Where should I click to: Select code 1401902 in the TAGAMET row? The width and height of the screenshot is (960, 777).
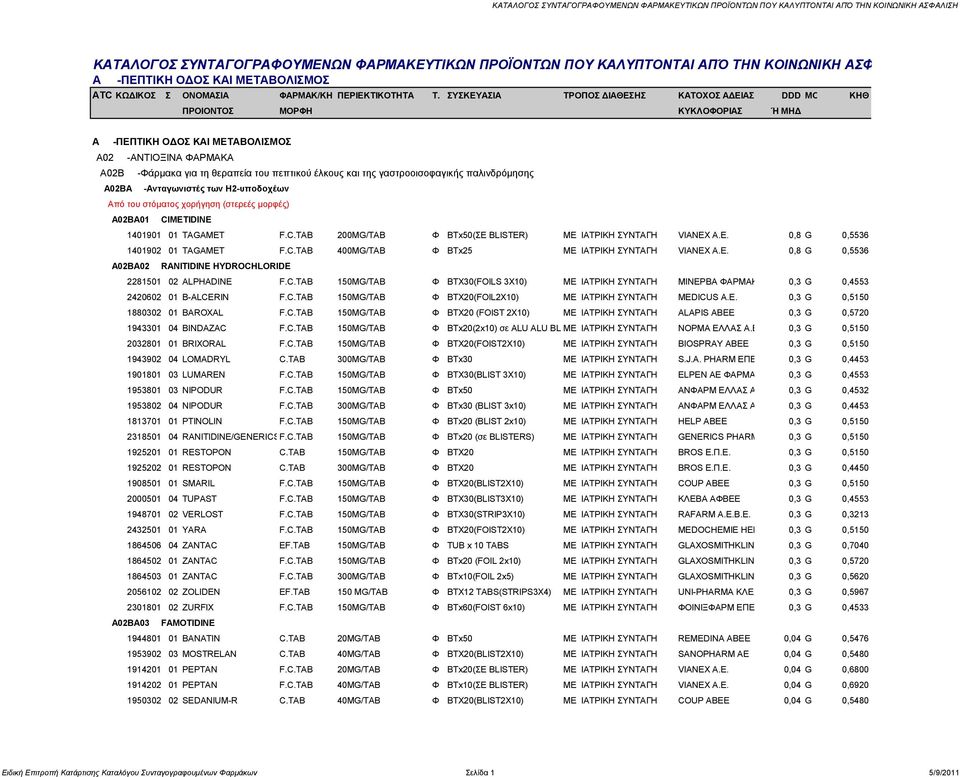[144, 250]
